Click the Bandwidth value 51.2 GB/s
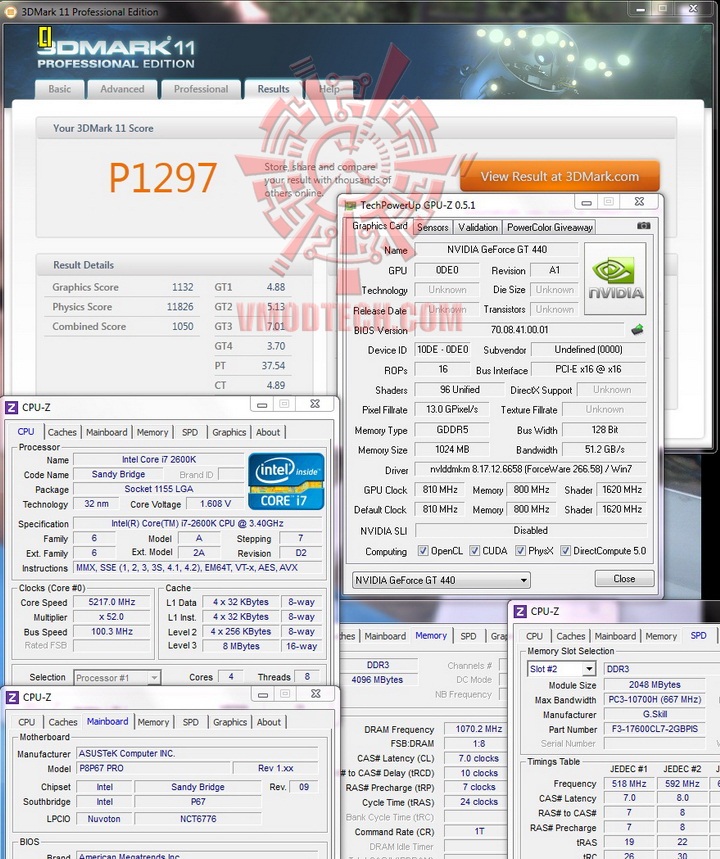Viewport: 720px width, 859px height. coord(604,450)
